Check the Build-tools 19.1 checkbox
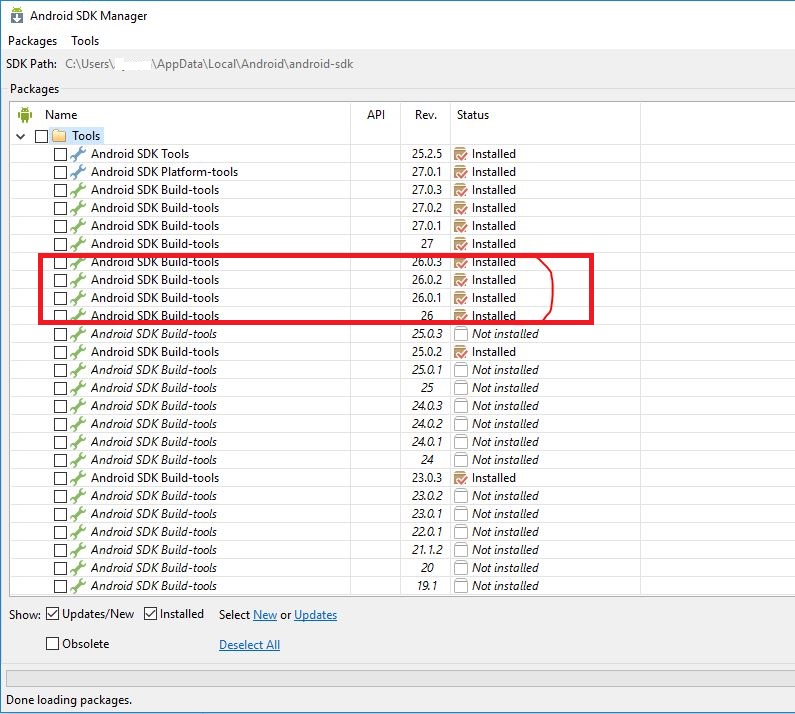Viewport: 795px width, 714px height. pos(60,586)
